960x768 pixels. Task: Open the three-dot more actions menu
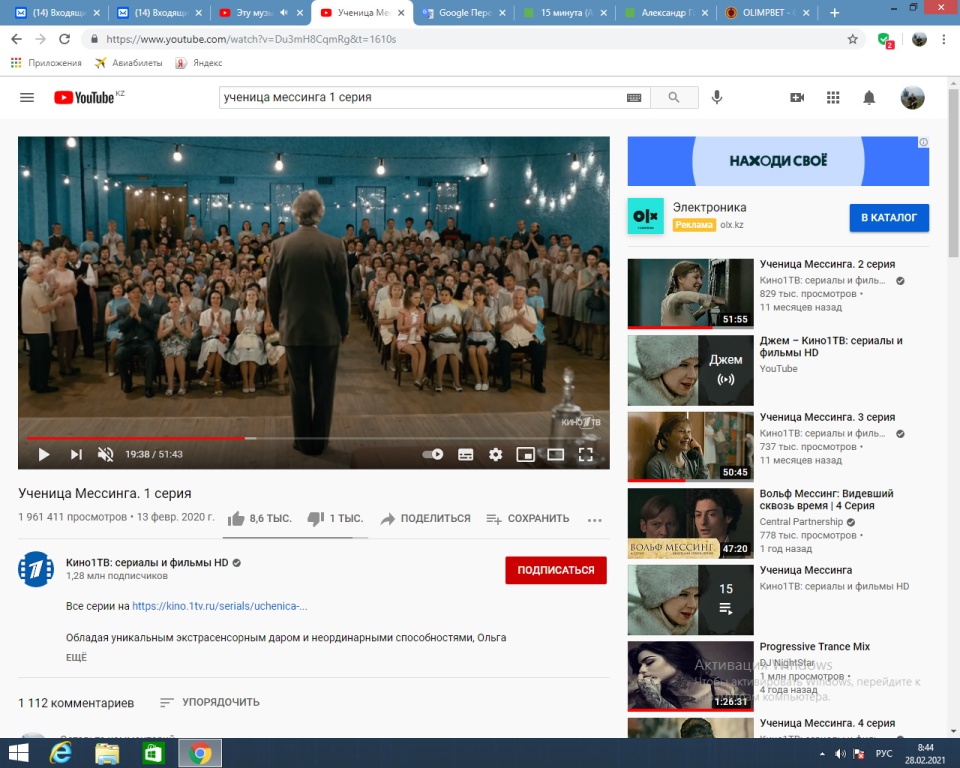pyautogui.click(x=594, y=520)
